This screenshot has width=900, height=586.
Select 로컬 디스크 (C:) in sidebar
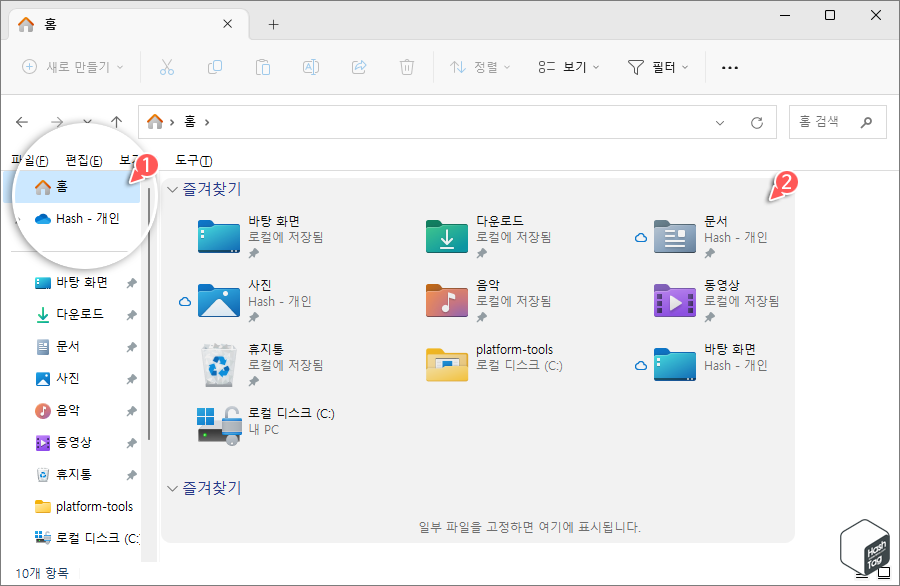point(86,538)
